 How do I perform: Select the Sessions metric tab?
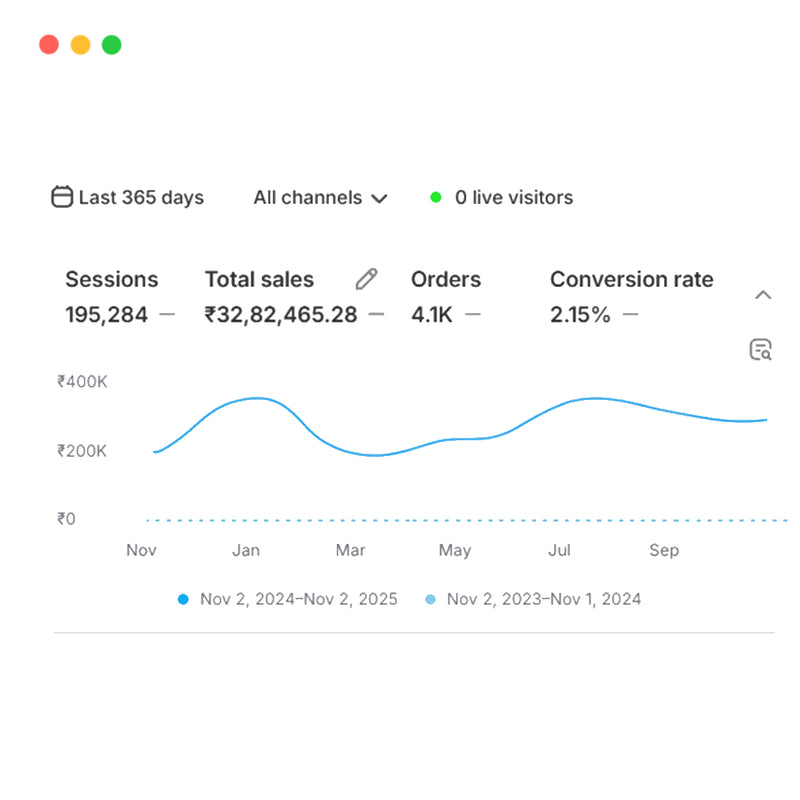click(x=111, y=280)
